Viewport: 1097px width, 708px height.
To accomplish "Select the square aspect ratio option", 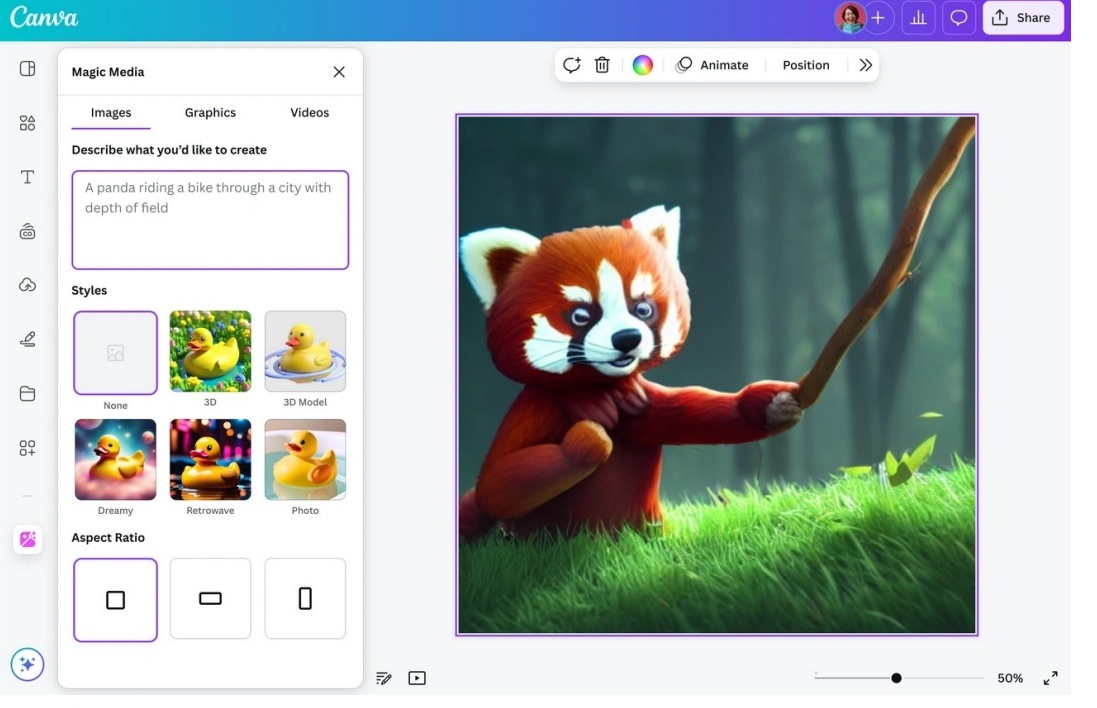I will [x=115, y=599].
